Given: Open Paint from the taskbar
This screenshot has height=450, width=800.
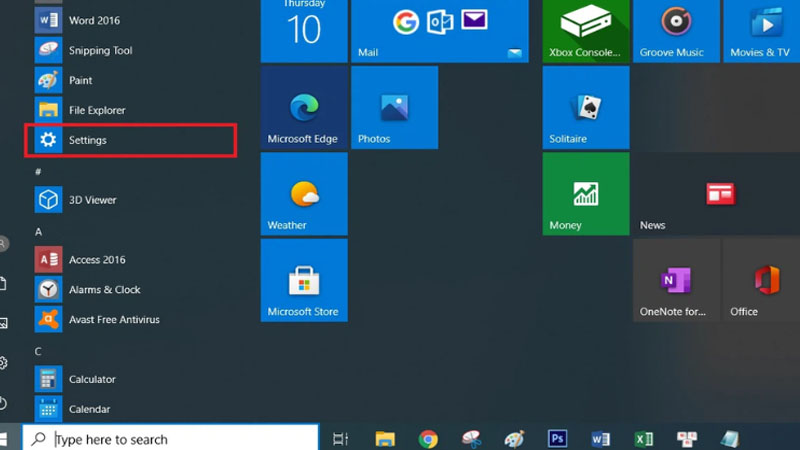Looking at the screenshot, I should [x=514, y=439].
